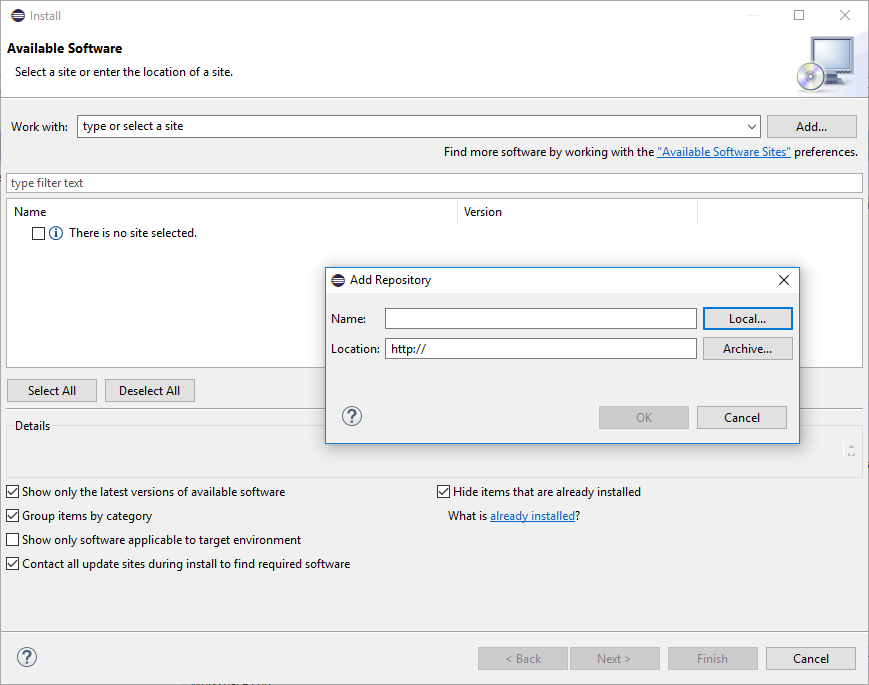Close the Add Repository dialog with X
This screenshot has width=869, height=685.
pyautogui.click(x=784, y=280)
